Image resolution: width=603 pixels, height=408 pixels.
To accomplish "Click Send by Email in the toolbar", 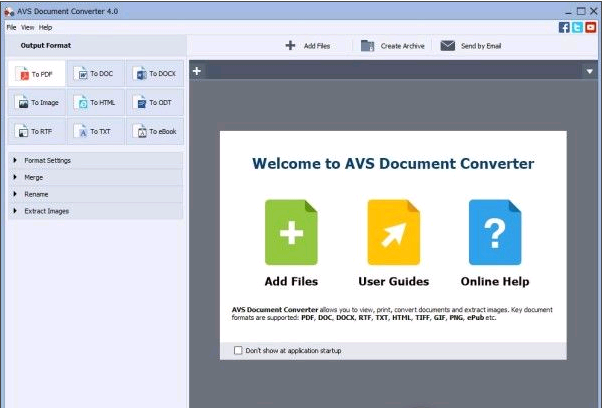I will click(x=471, y=46).
